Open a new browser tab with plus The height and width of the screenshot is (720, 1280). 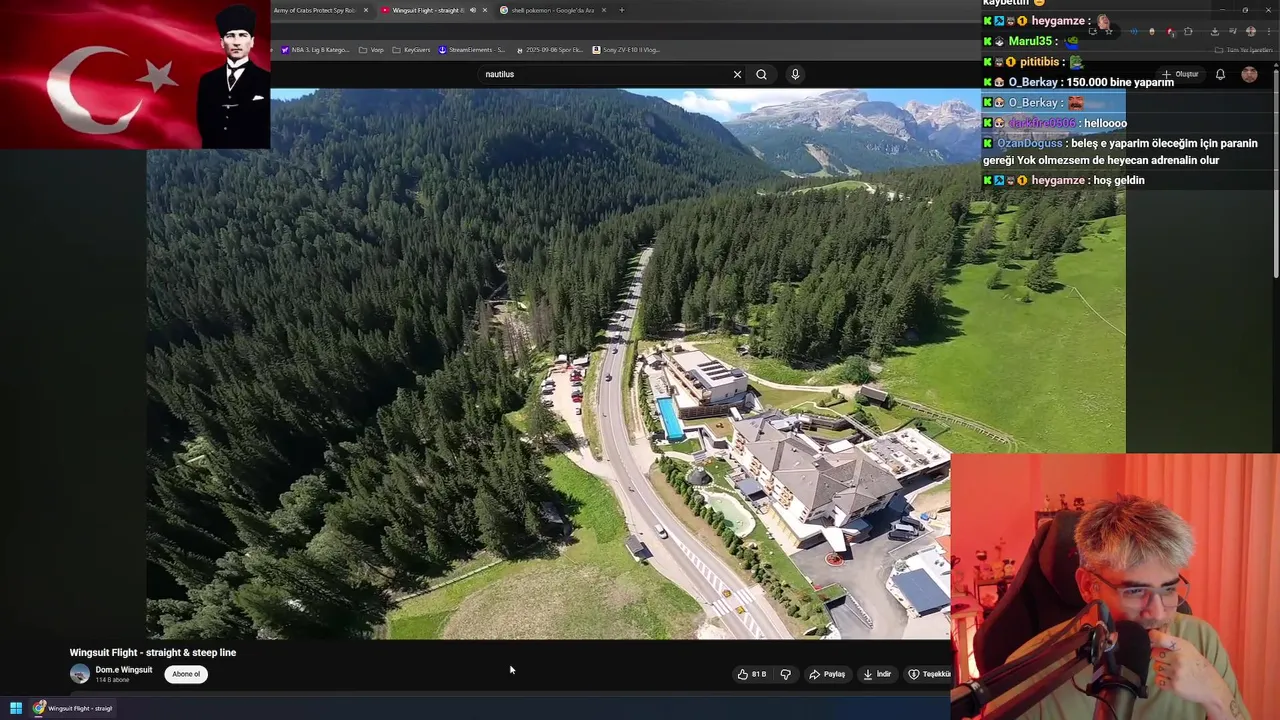point(621,10)
